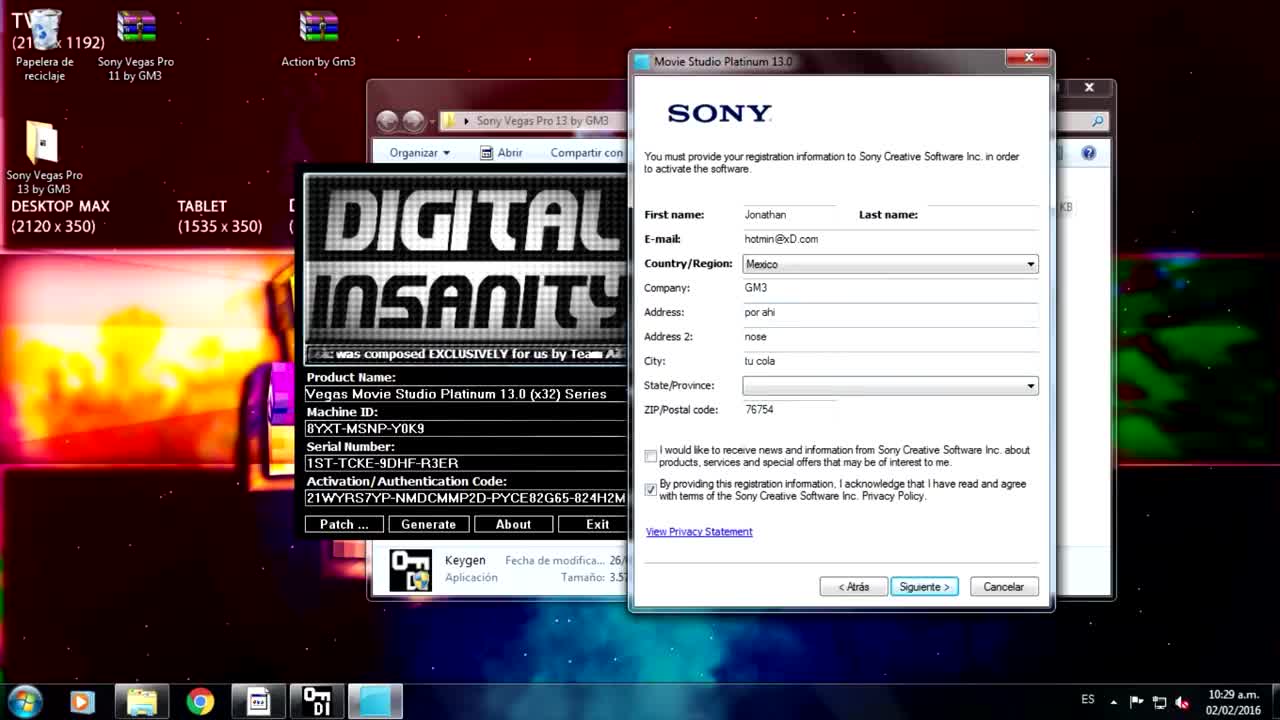The width and height of the screenshot is (1280, 720).
Task: Click the Keygen application file icon
Action: click(410, 569)
